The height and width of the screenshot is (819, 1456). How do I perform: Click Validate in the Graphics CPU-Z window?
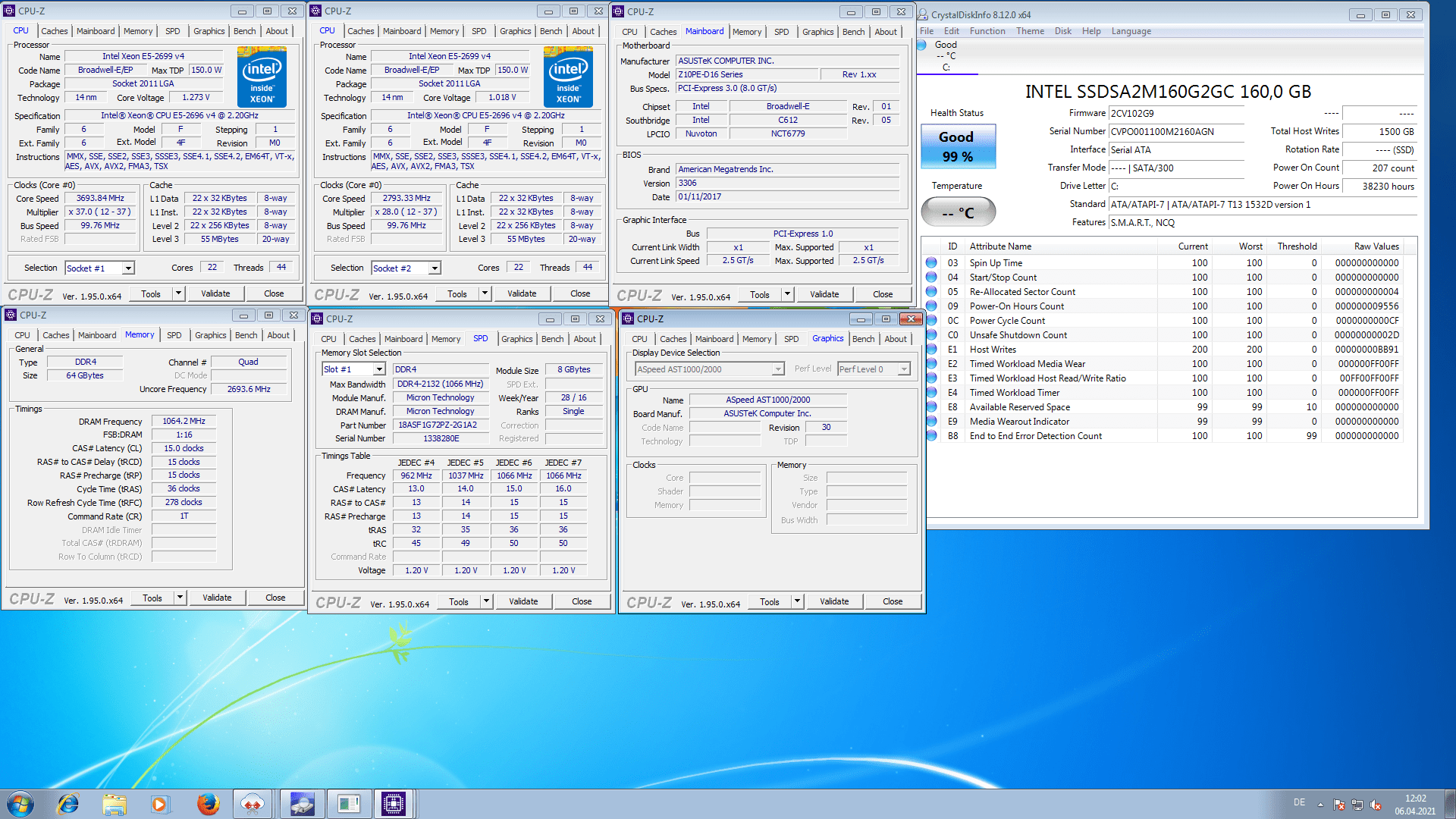pyautogui.click(x=834, y=601)
